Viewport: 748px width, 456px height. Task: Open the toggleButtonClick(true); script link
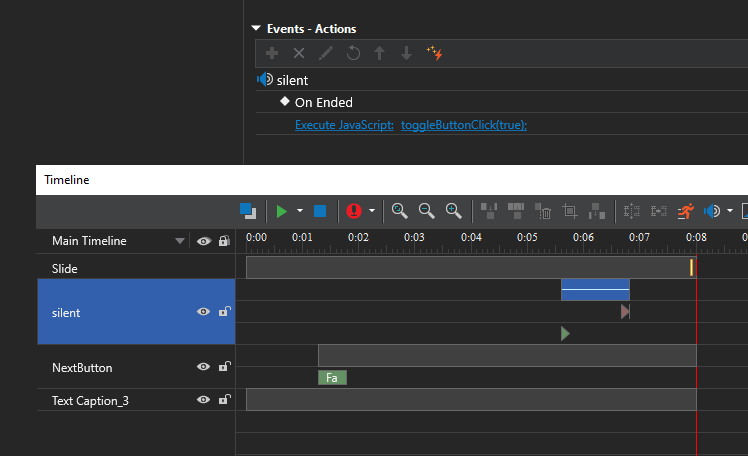463,125
